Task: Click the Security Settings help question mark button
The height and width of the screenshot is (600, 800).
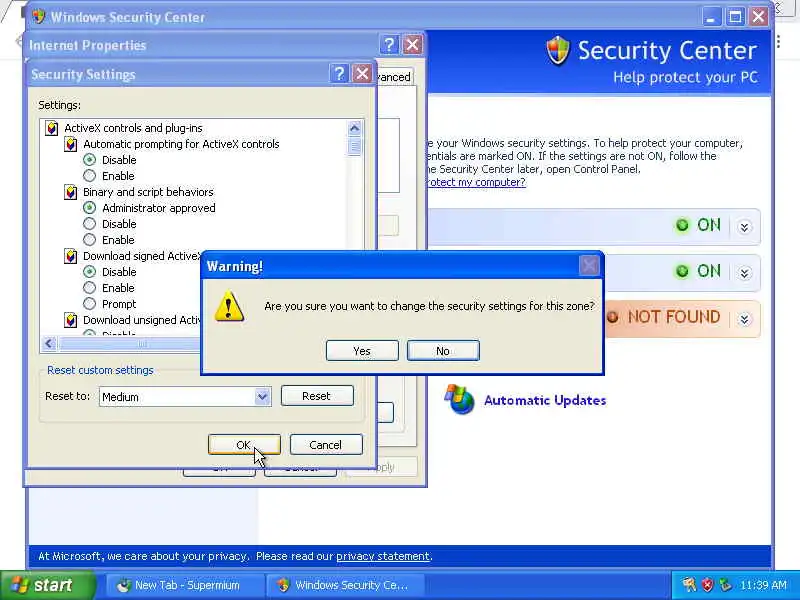Action: coord(339,74)
